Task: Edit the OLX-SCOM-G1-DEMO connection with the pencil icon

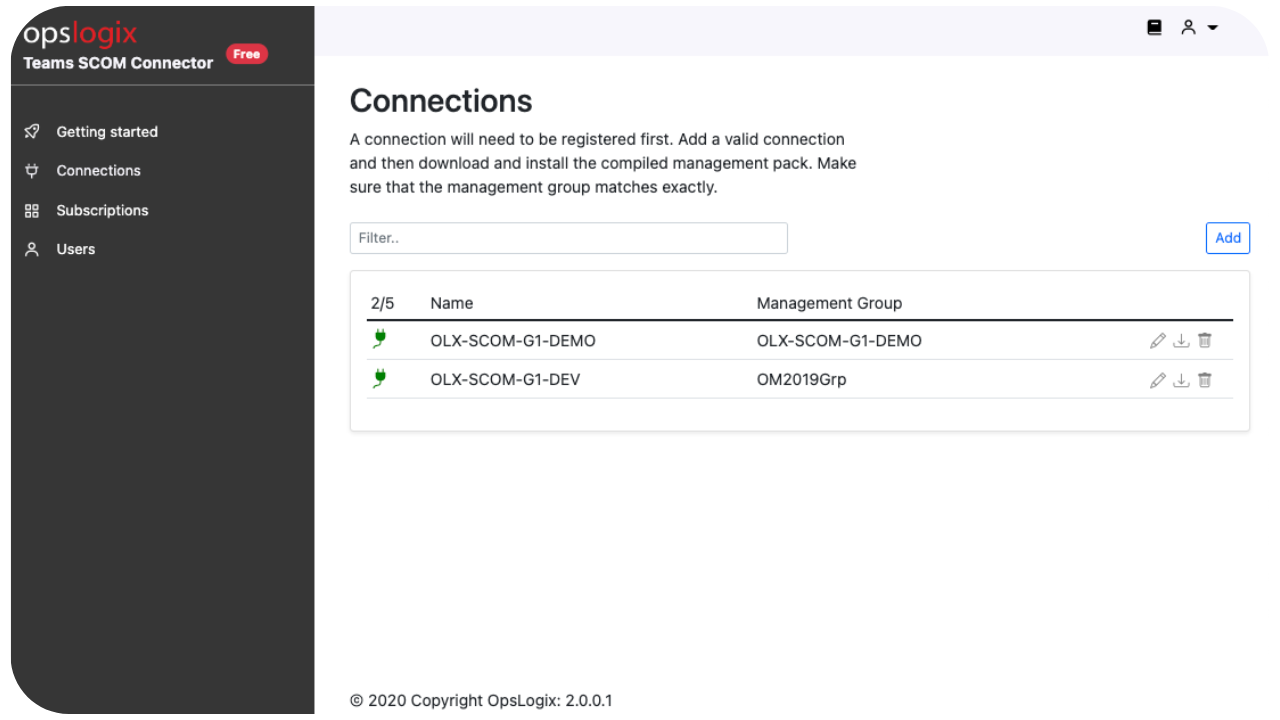Action: pyautogui.click(x=1157, y=341)
